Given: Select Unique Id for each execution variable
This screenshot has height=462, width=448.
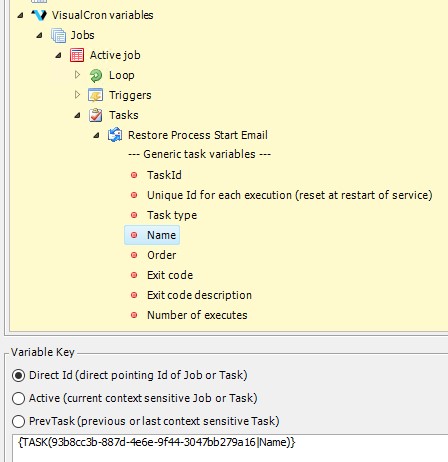Looking at the screenshot, I should (290, 195).
